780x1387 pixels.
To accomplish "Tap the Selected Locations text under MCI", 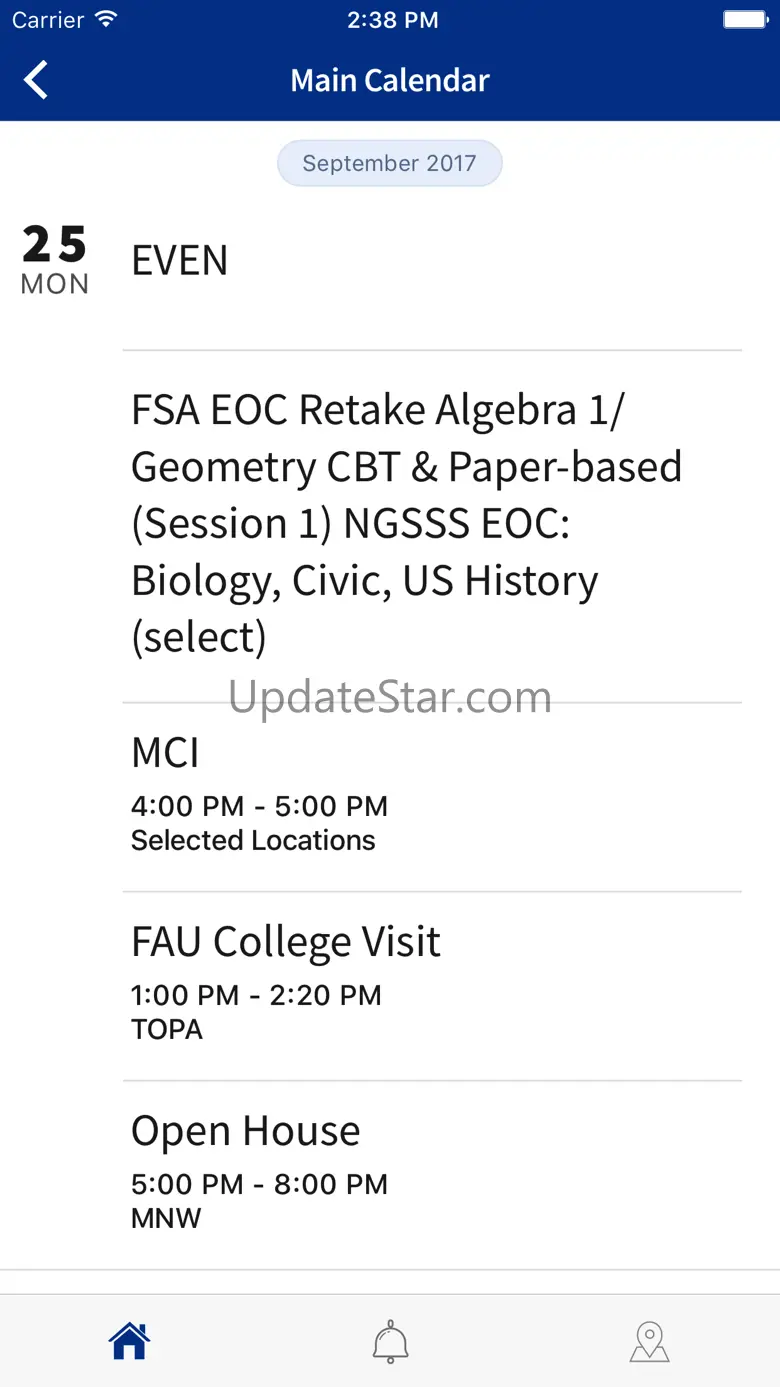I will tap(253, 840).
